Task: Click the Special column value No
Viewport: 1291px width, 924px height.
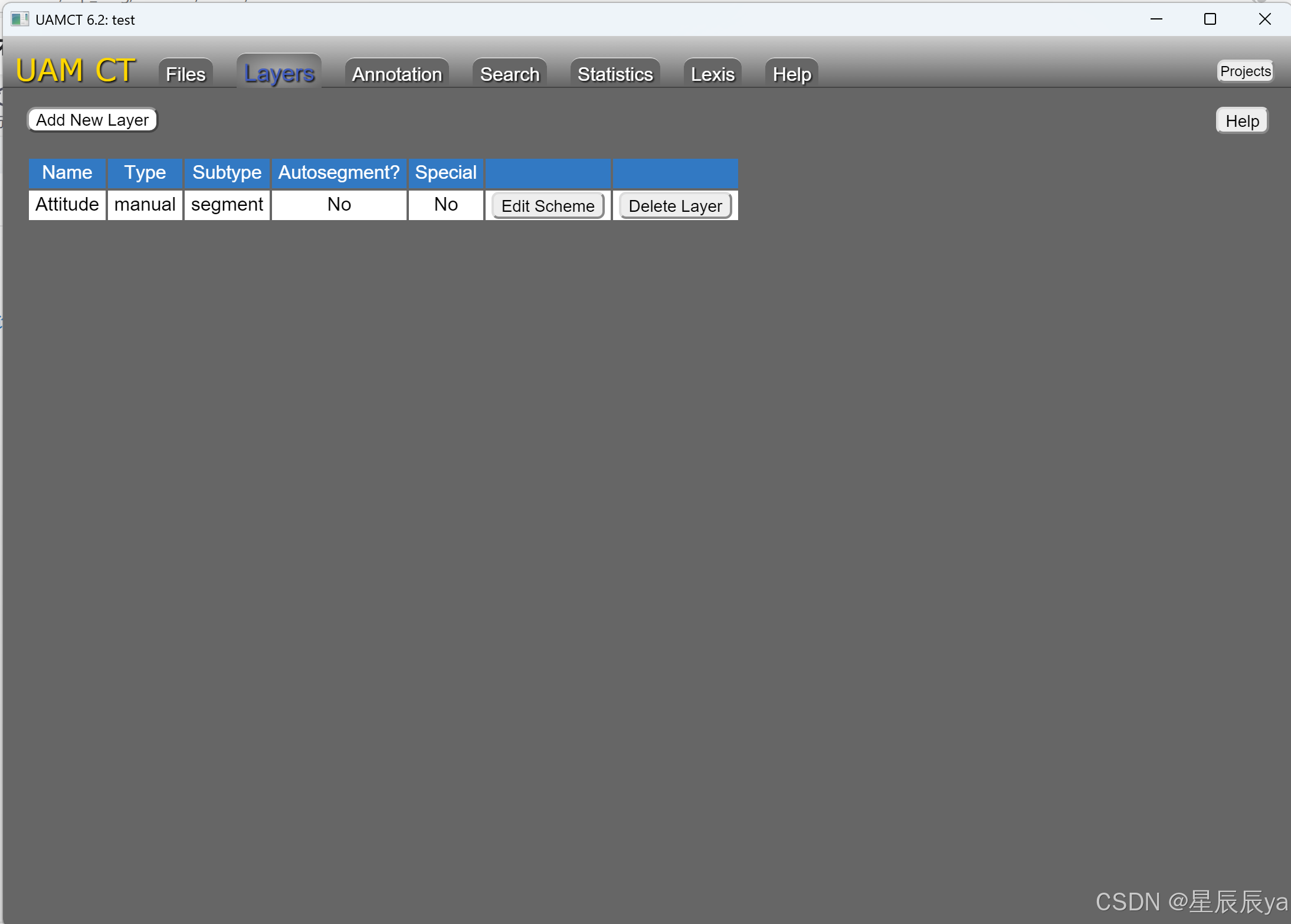Action: pyautogui.click(x=445, y=205)
